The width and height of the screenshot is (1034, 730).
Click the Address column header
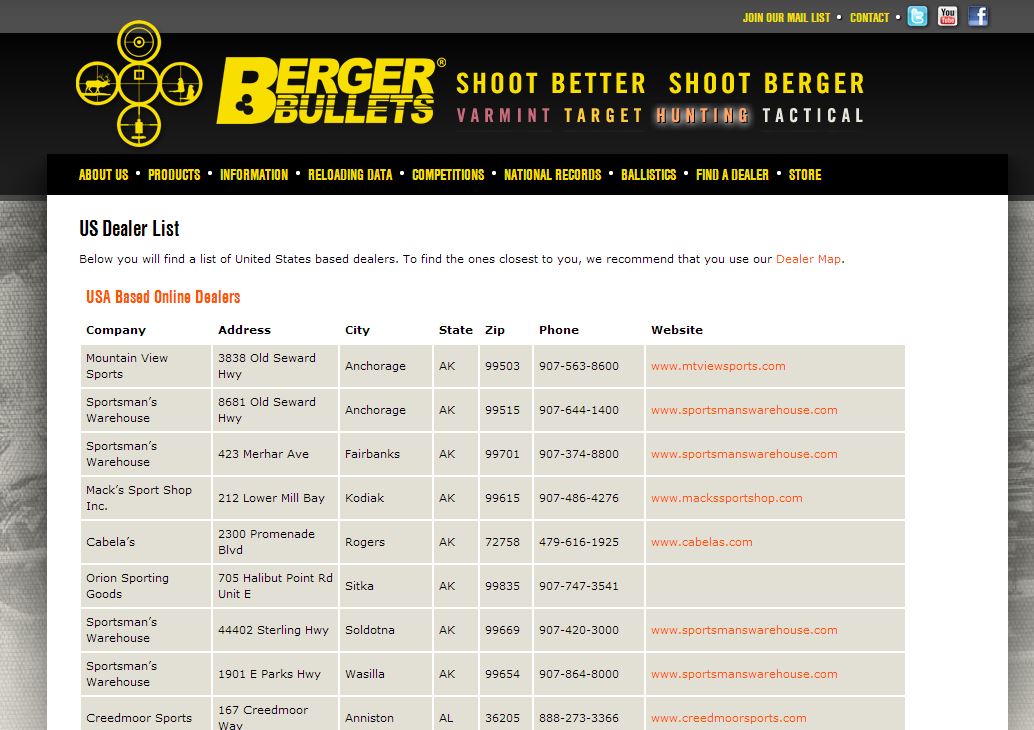click(x=245, y=330)
